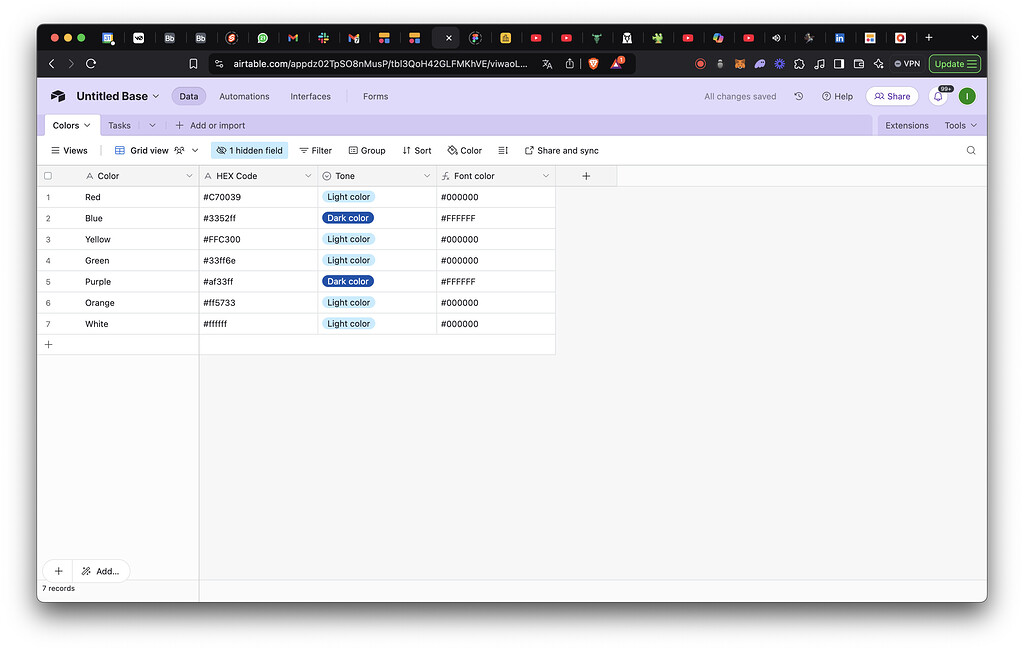Reveal the 1 hidden field
Screen dimensions: 1024x651
[x=249, y=150]
